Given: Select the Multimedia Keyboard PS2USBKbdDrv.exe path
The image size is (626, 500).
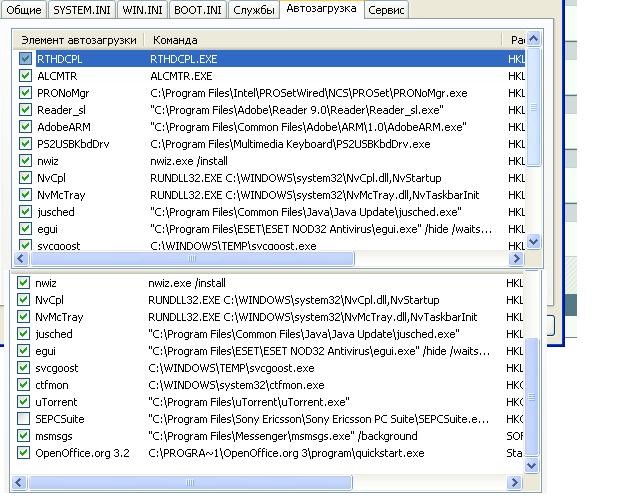Looking at the screenshot, I should coord(290,144).
